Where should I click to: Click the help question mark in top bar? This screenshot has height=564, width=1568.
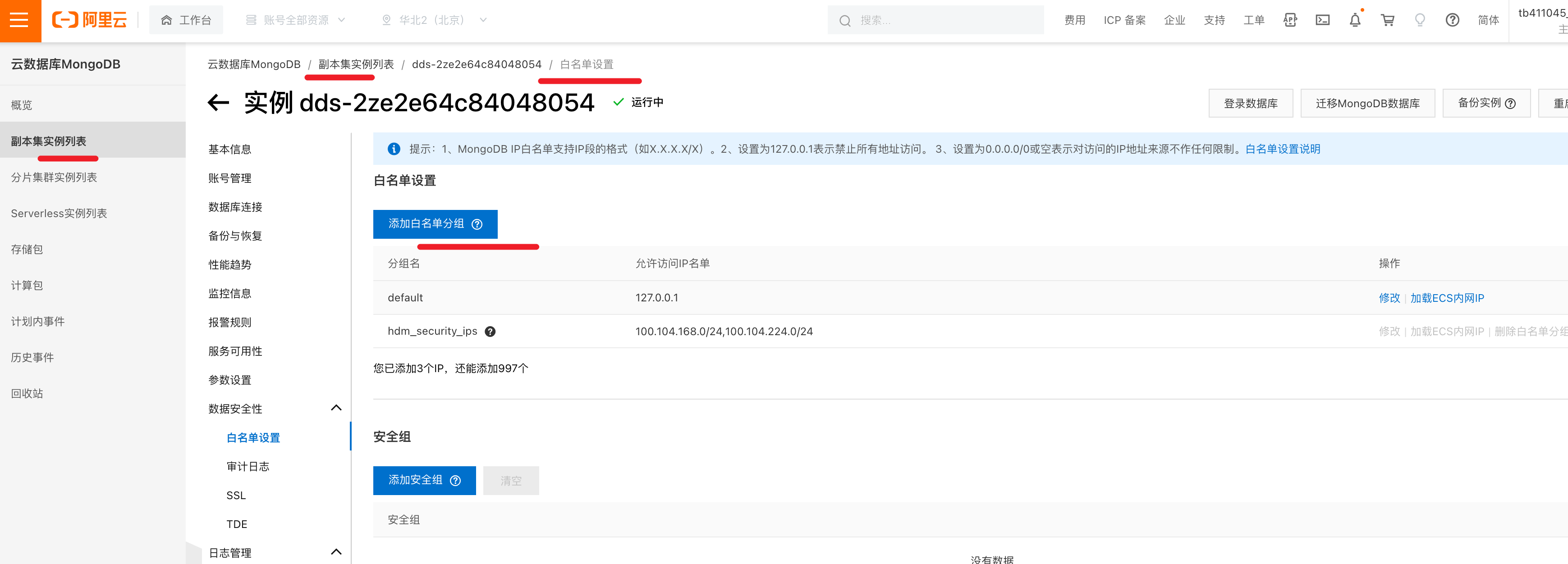pos(1452,20)
